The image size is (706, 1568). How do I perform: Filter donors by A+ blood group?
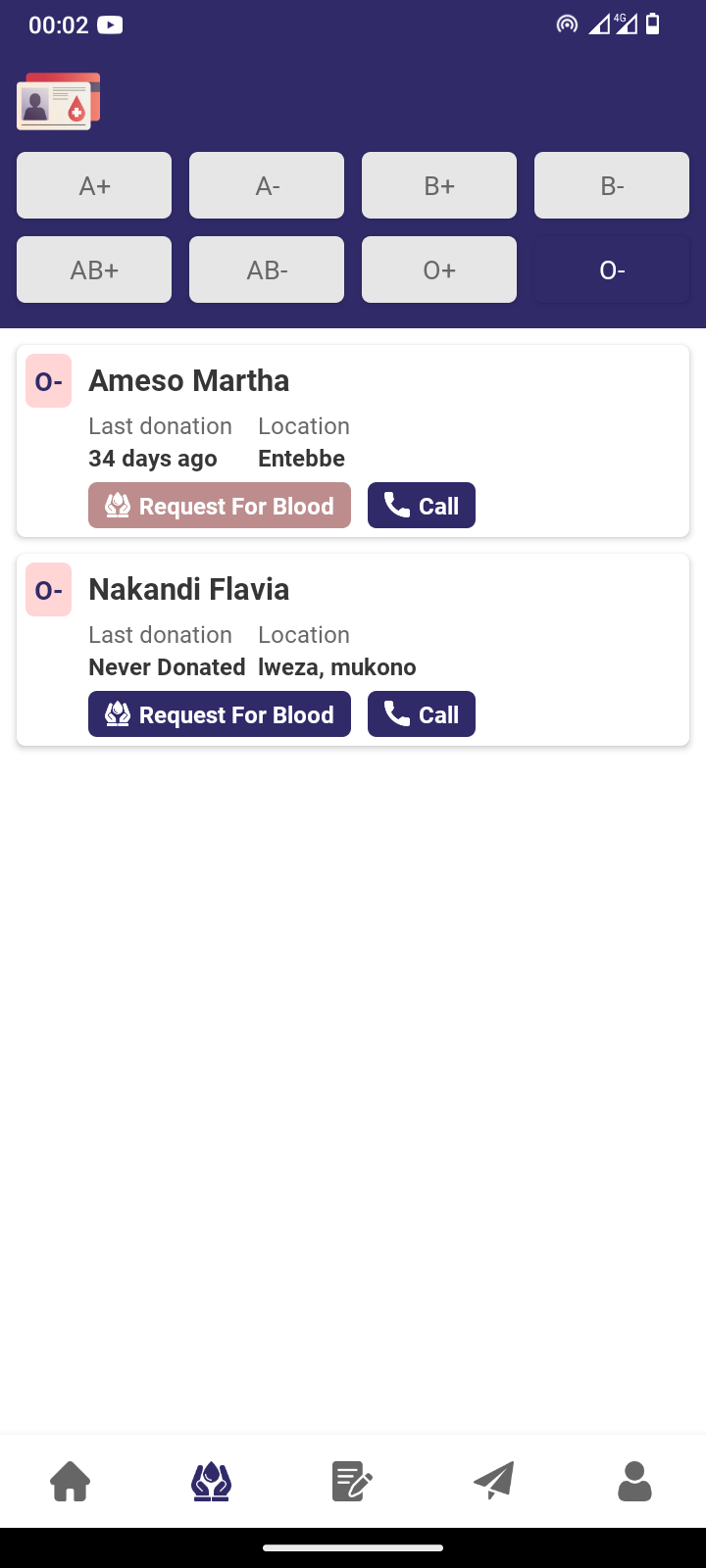click(x=94, y=185)
